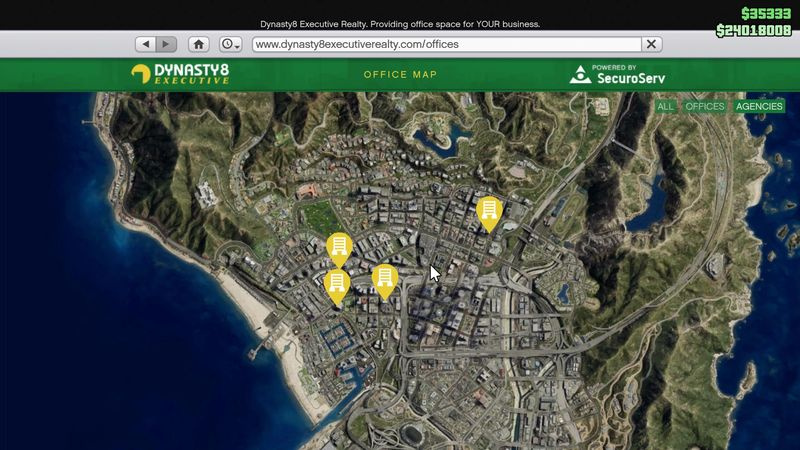Click the bank balance amount $24018008

pyautogui.click(x=754, y=31)
